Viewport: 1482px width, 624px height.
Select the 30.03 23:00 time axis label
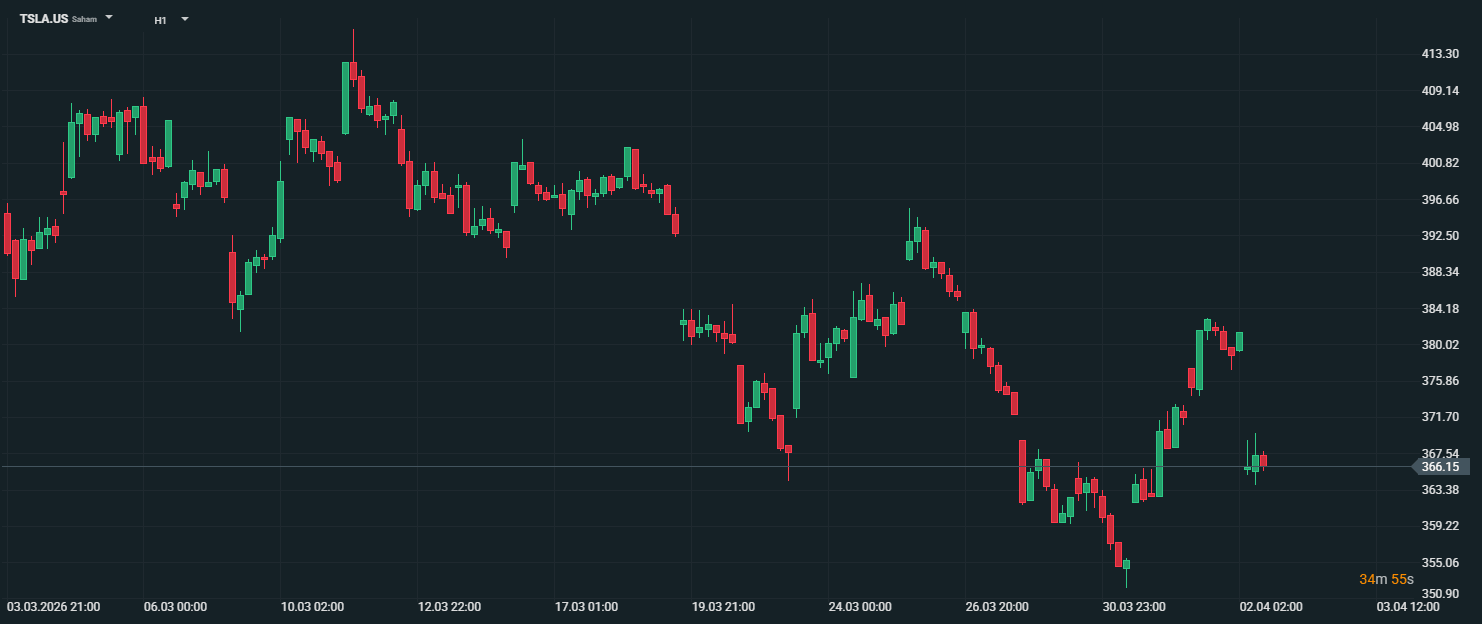click(1134, 607)
